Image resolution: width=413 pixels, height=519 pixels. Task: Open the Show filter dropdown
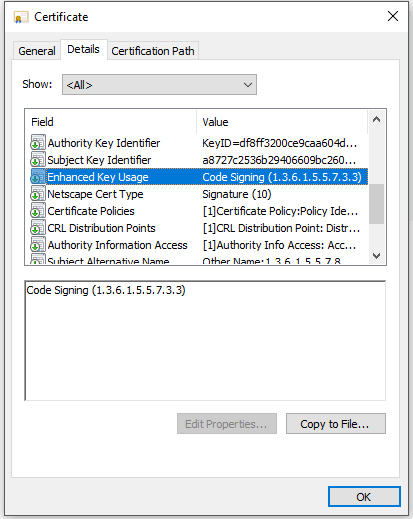pyautogui.click(x=159, y=85)
